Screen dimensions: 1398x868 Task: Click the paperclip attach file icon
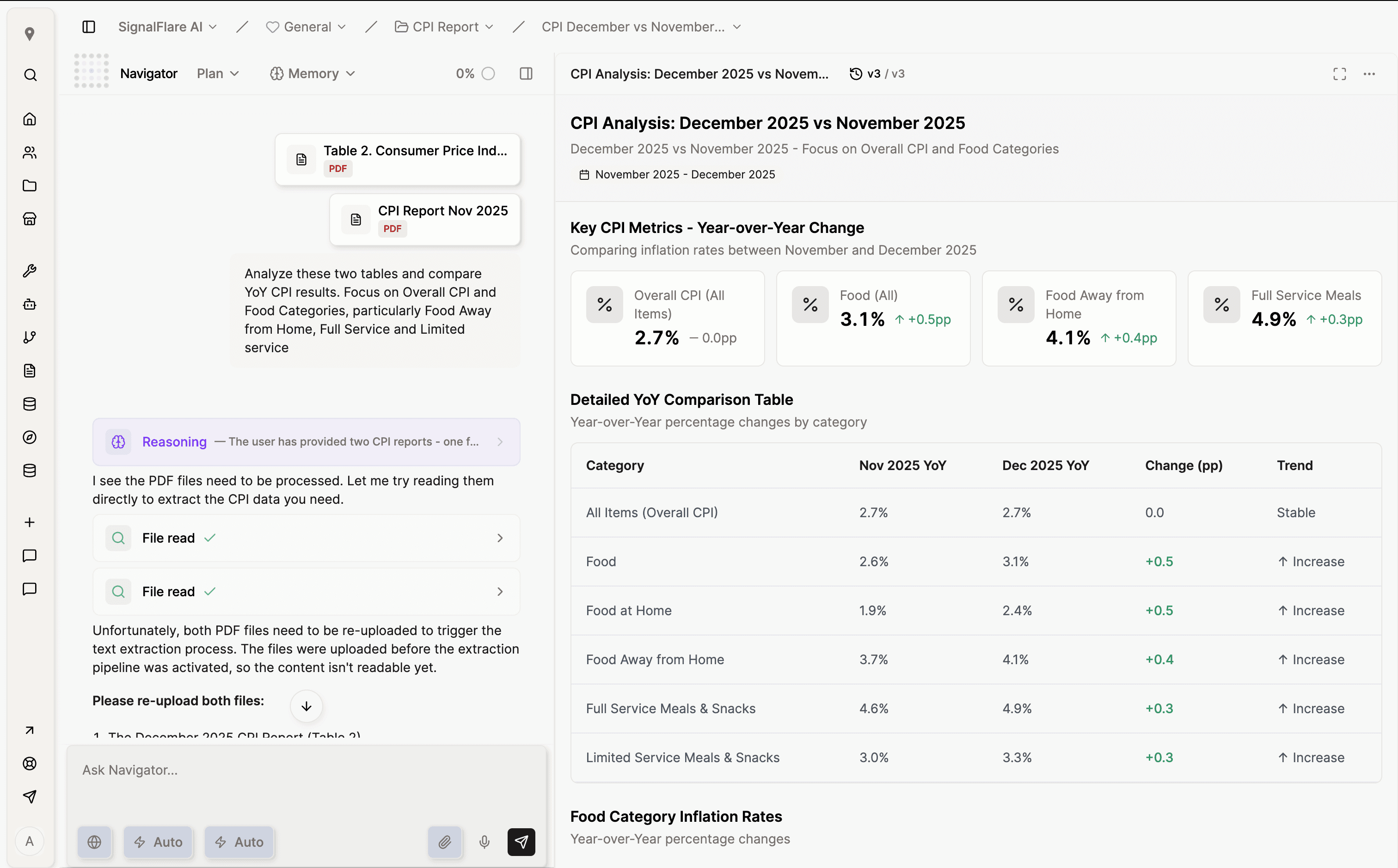pos(444,842)
